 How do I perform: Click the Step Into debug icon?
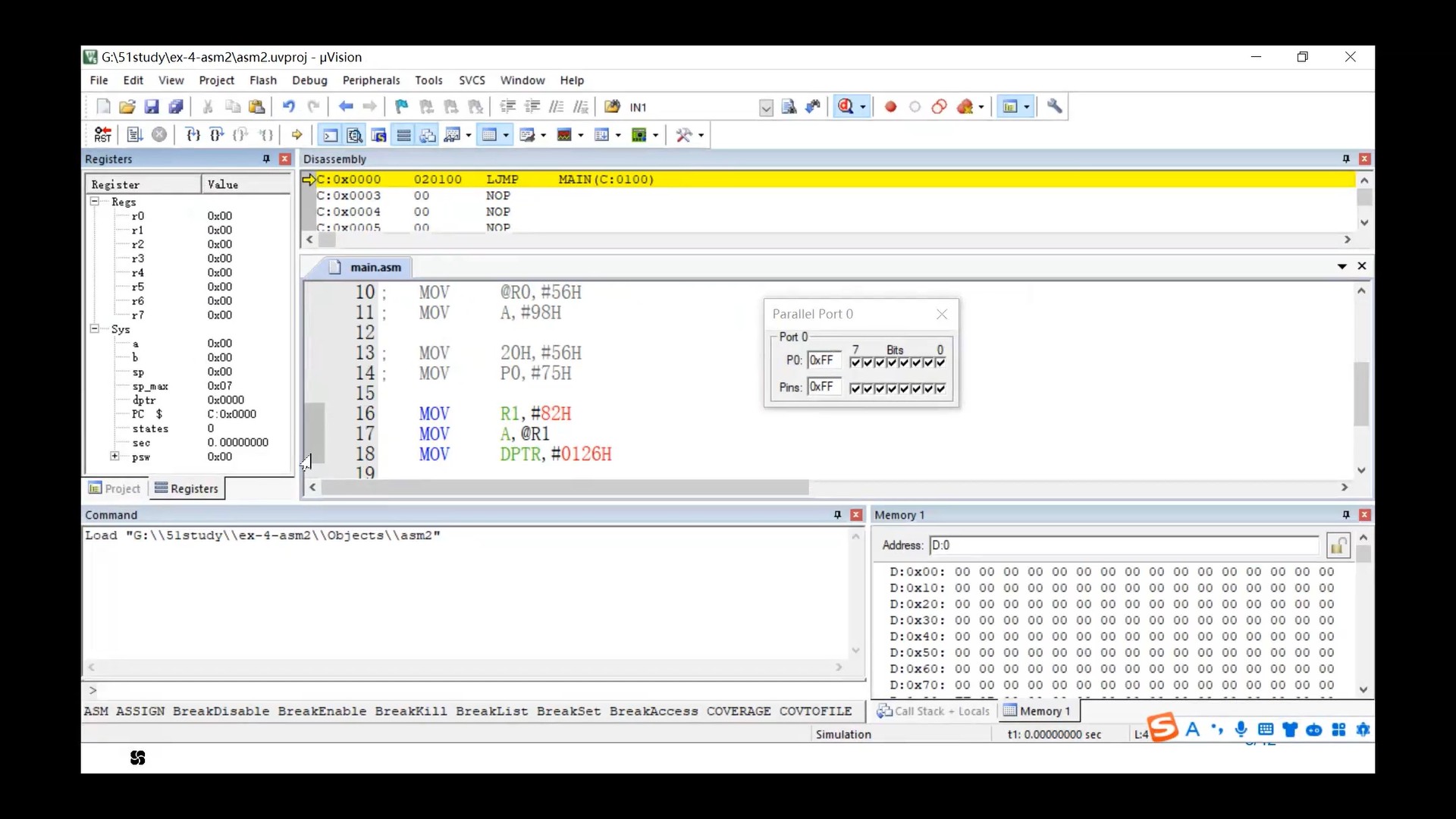pyautogui.click(x=193, y=135)
